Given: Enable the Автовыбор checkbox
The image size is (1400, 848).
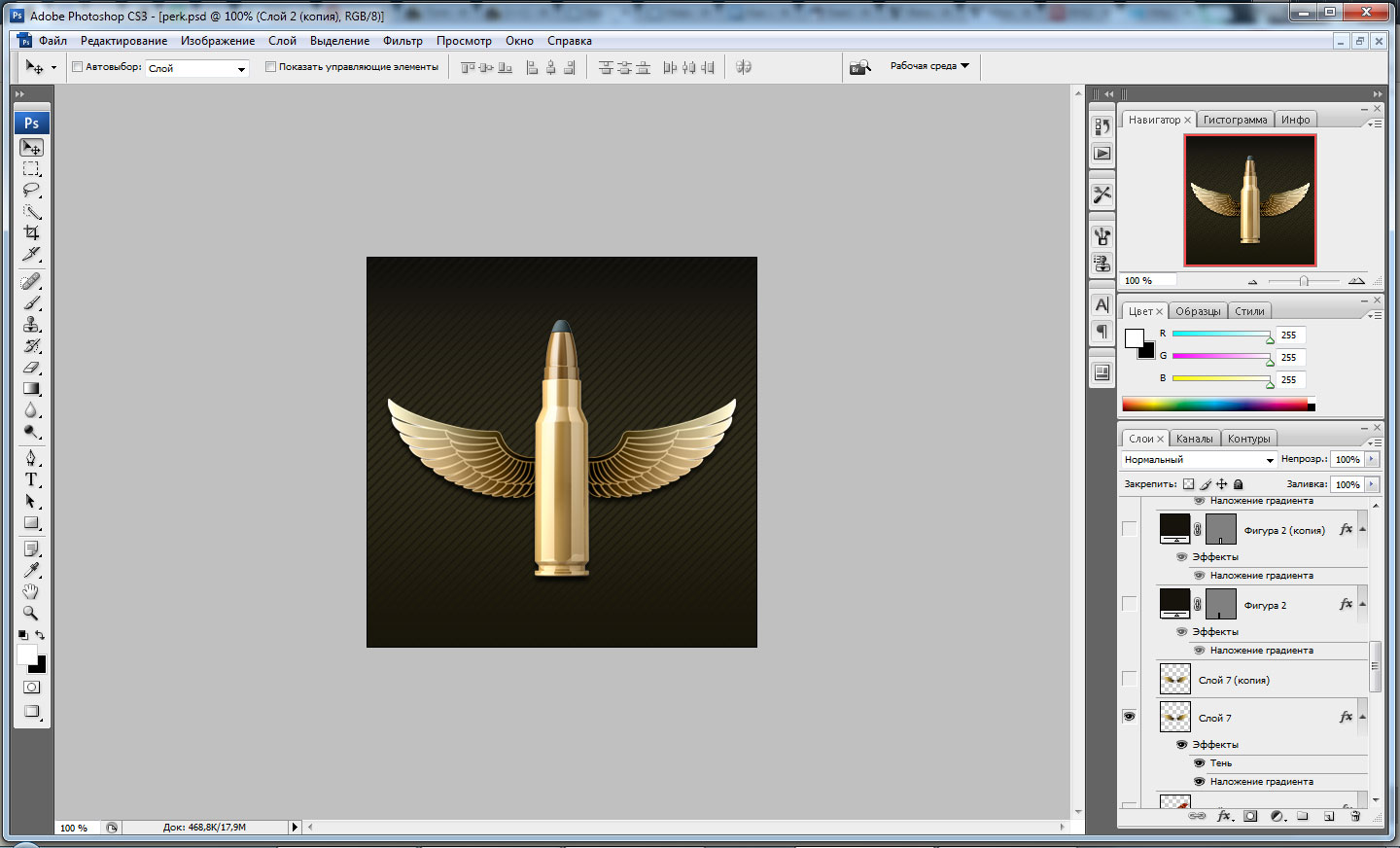Looking at the screenshot, I should 78,67.
